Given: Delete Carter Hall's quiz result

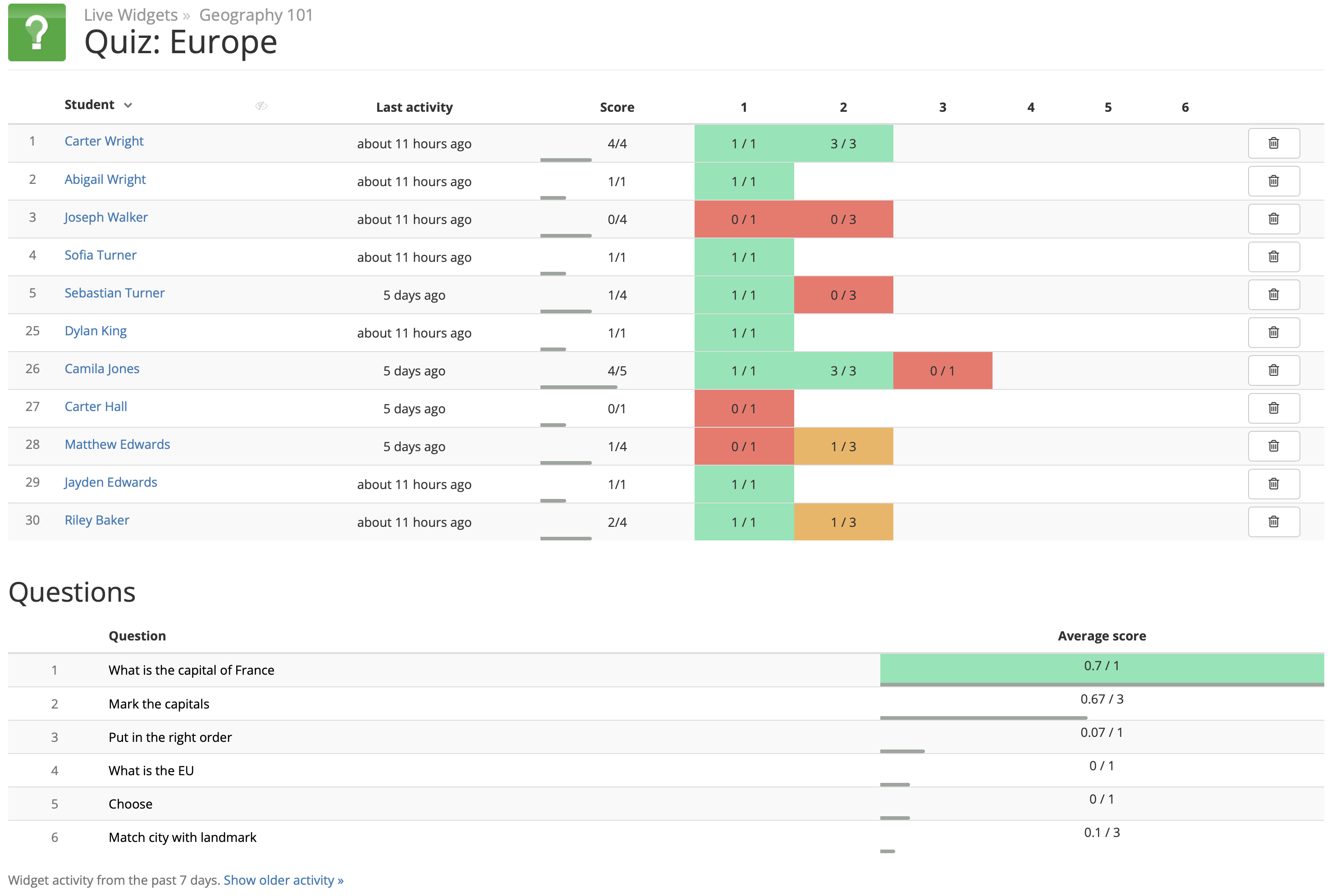Looking at the screenshot, I should pyautogui.click(x=1273, y=408).
